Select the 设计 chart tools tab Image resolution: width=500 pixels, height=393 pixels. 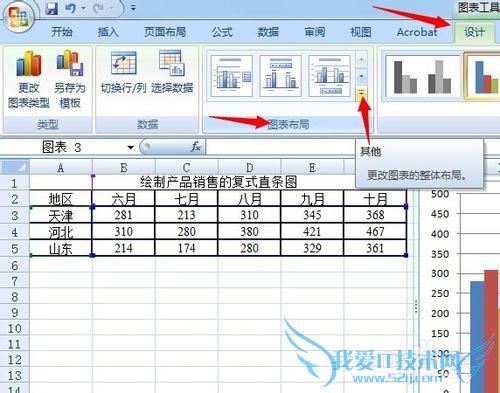(474, 32)
